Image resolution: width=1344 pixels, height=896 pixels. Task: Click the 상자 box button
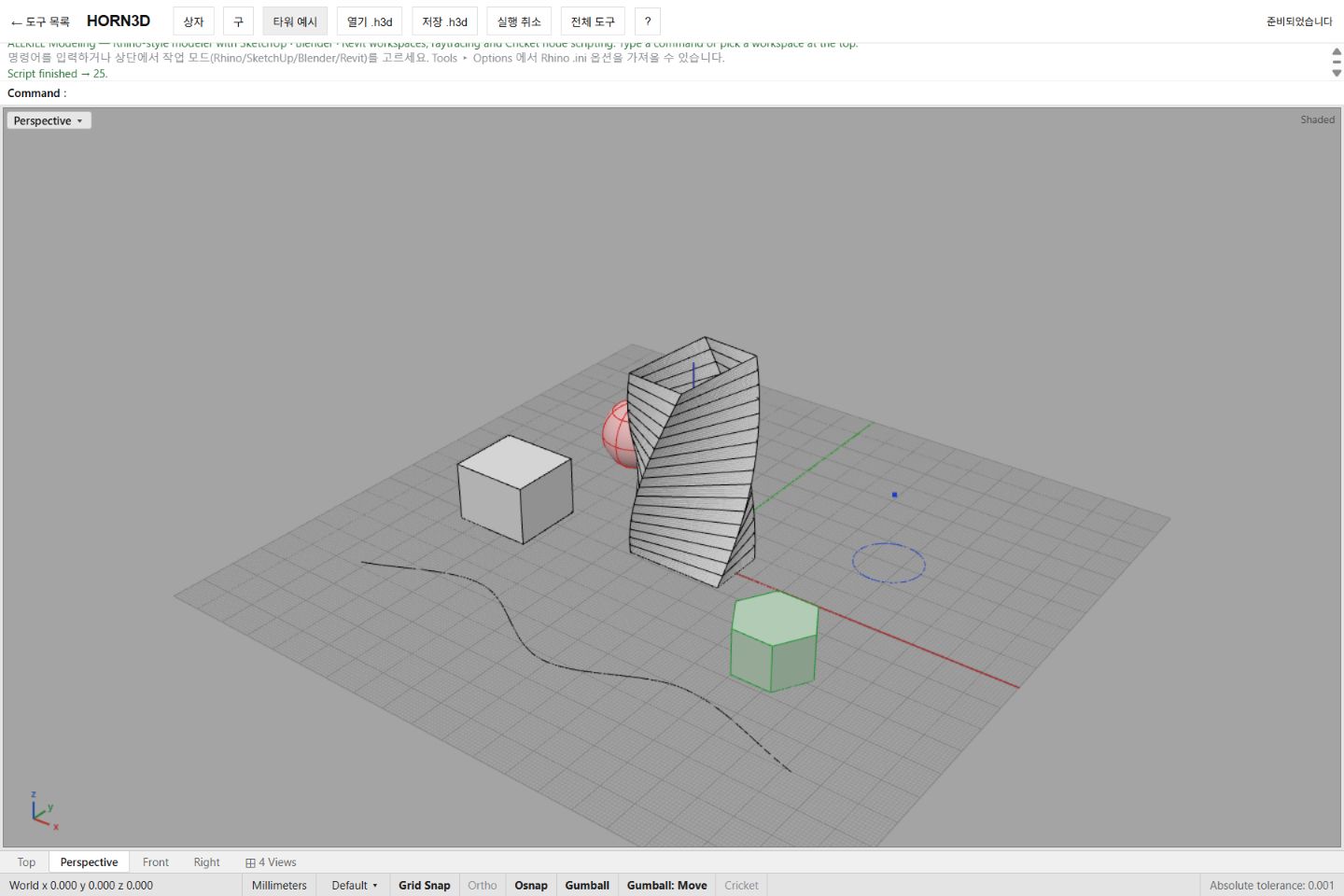[193, 21]
